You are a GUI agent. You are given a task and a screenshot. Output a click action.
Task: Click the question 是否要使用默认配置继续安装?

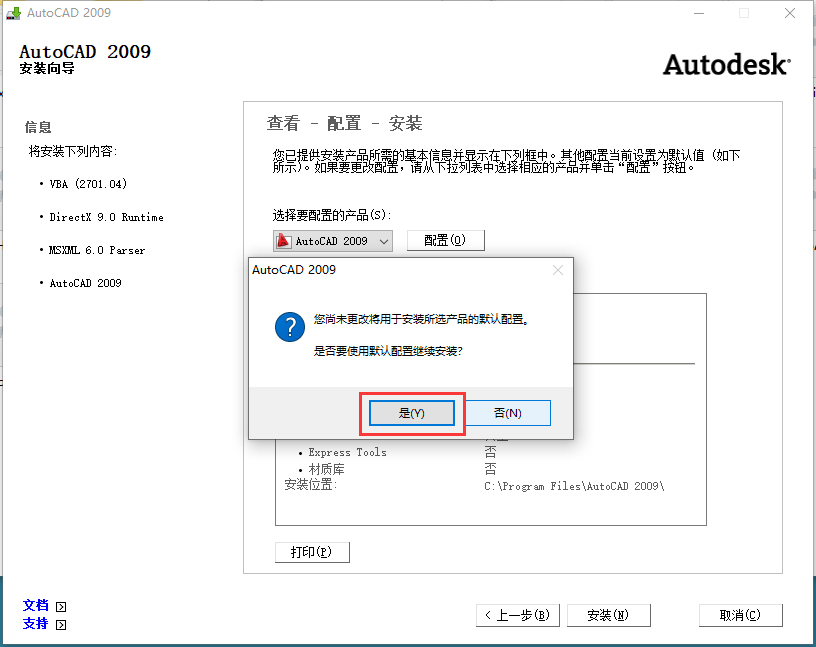tap(388, 351)
